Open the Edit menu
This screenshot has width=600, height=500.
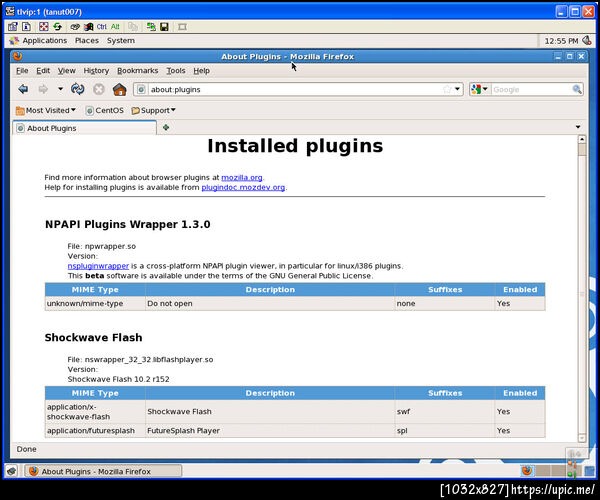[43, 71]
